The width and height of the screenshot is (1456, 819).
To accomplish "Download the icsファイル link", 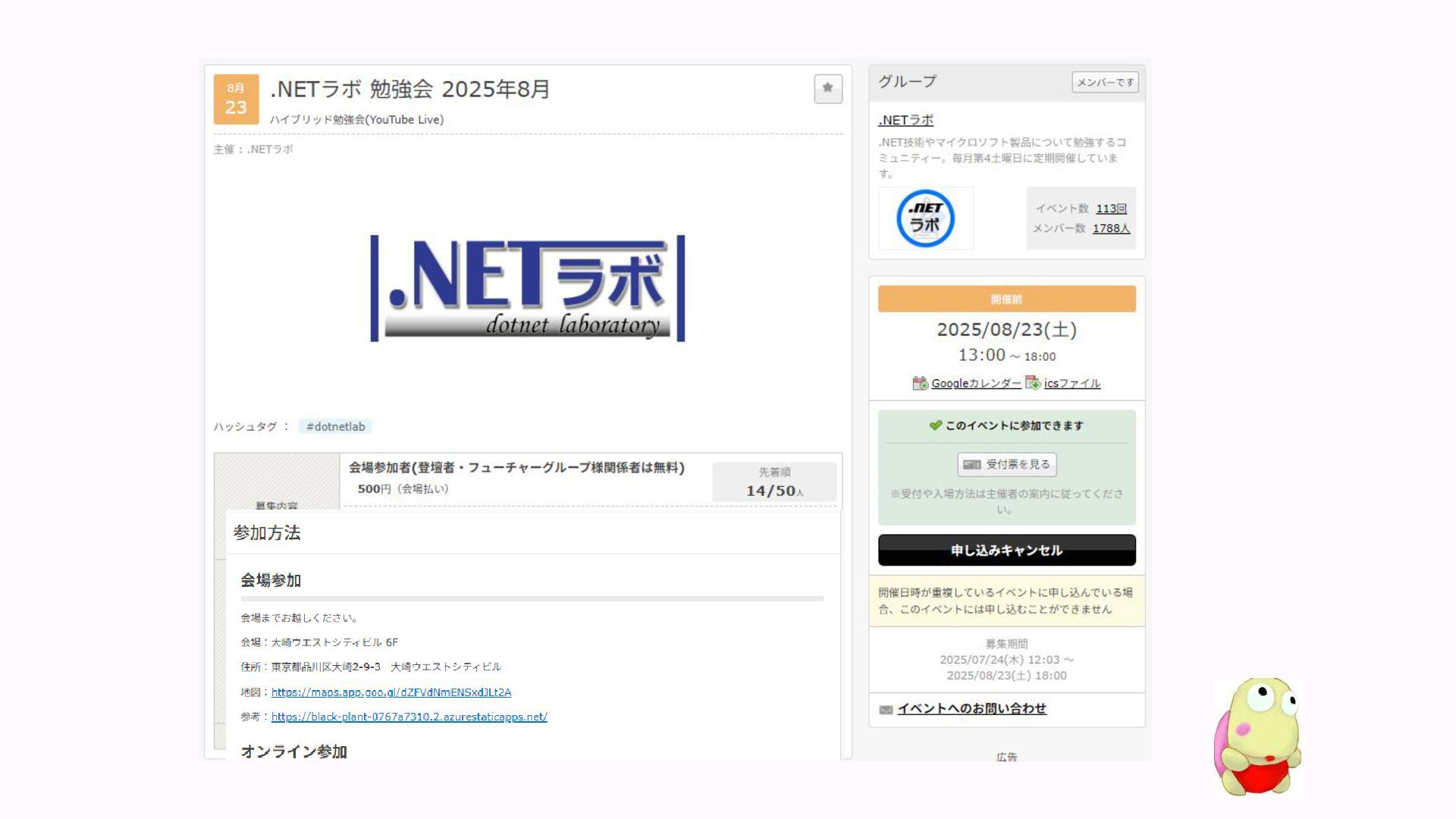I will [1072, 383].
